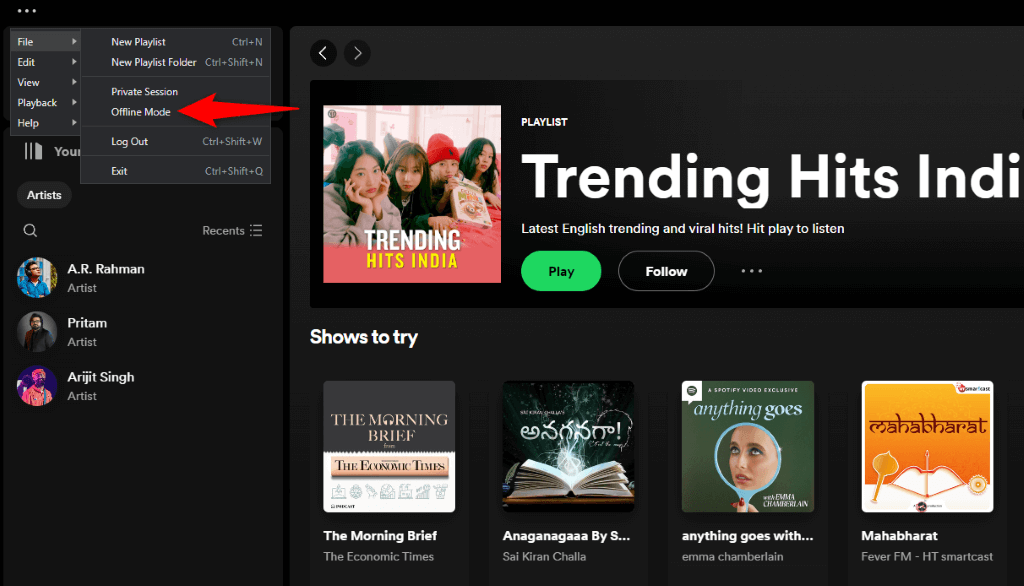Choose Log Out from File menu
The image size is (1024, 586).
(129, 142)
